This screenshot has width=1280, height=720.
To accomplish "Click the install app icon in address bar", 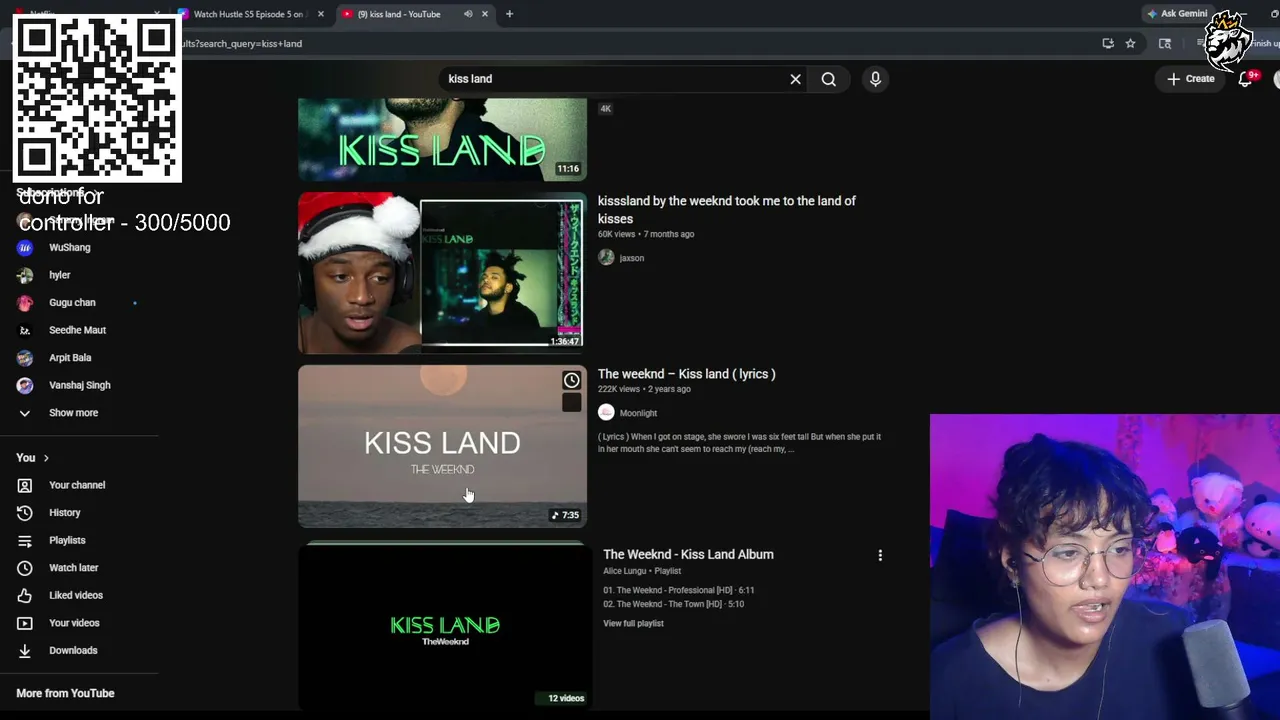I will click(1108, 43).
